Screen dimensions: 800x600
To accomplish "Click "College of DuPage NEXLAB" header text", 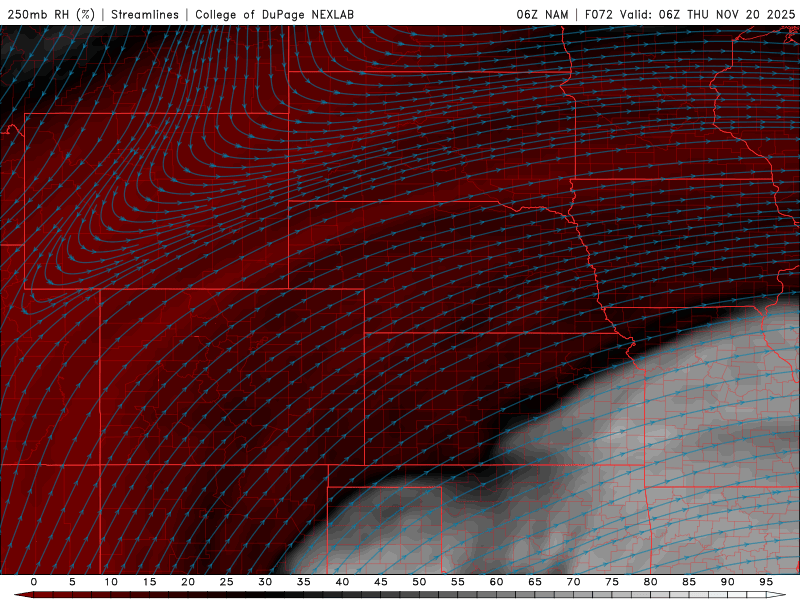I will pyautogui.click(x=274, y=14).
